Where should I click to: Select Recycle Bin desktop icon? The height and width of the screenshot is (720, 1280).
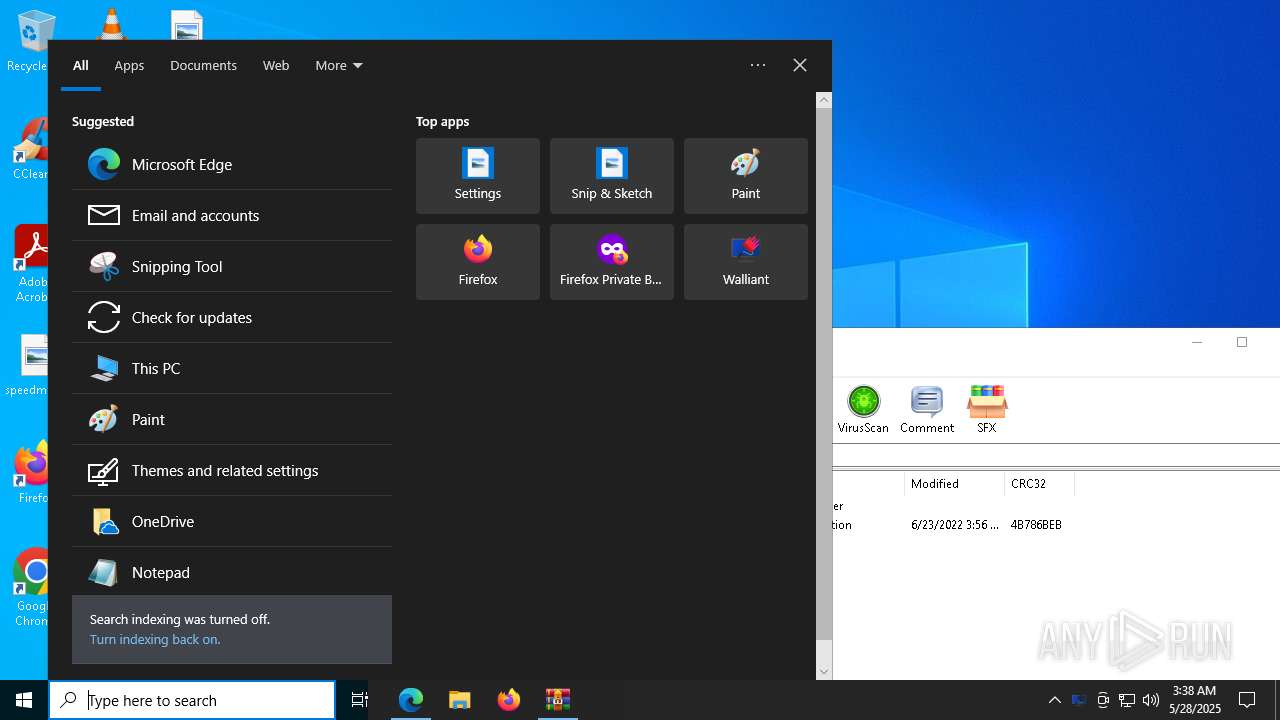pos(28,42)
